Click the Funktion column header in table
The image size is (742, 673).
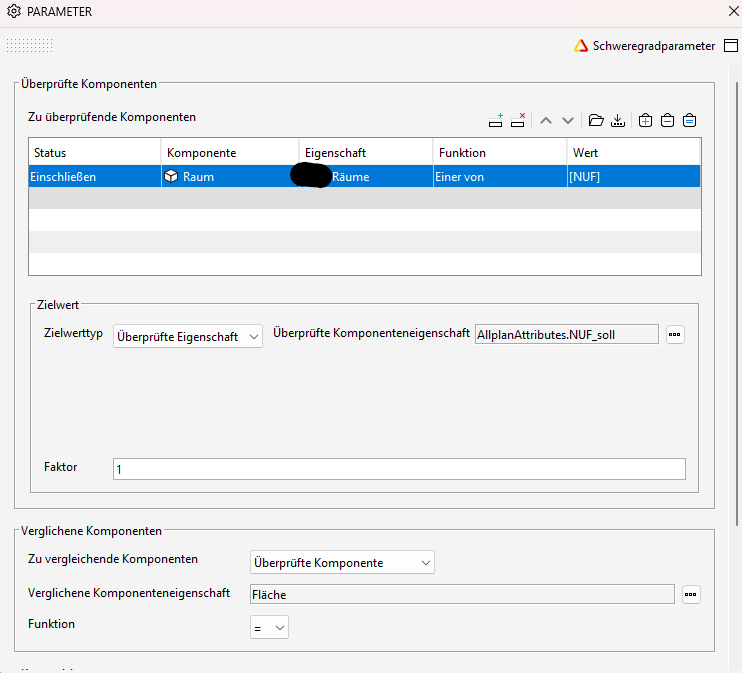(500, 152)
